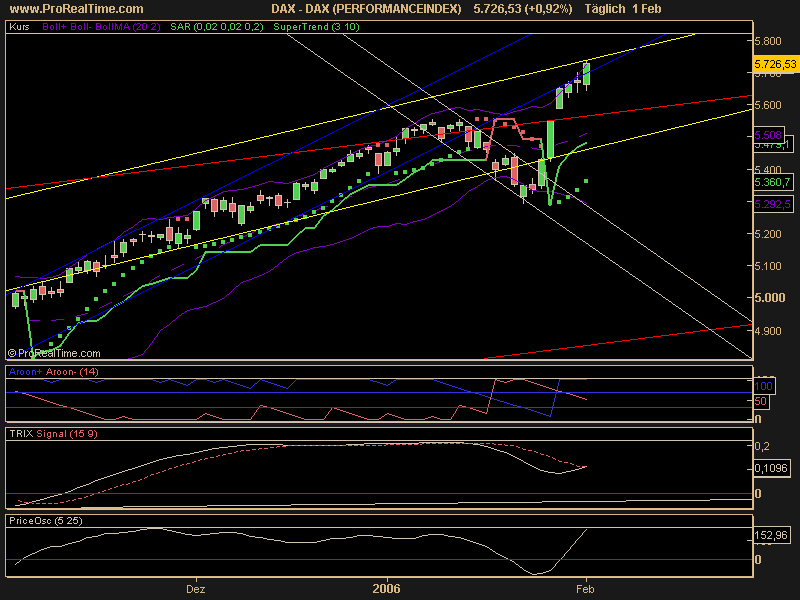Click the green 5.360,7 value tag
This screenshot has width=800, height=600.
tap(773, 182)
